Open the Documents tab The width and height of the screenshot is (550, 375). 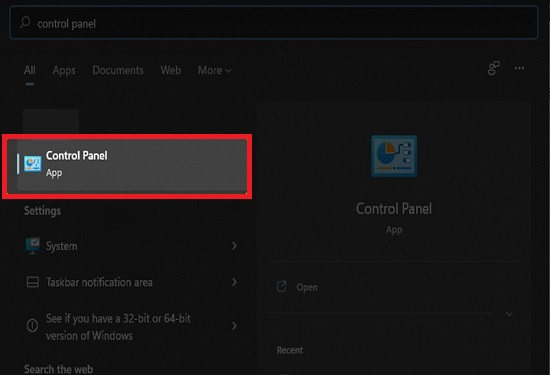coord(118,70)
